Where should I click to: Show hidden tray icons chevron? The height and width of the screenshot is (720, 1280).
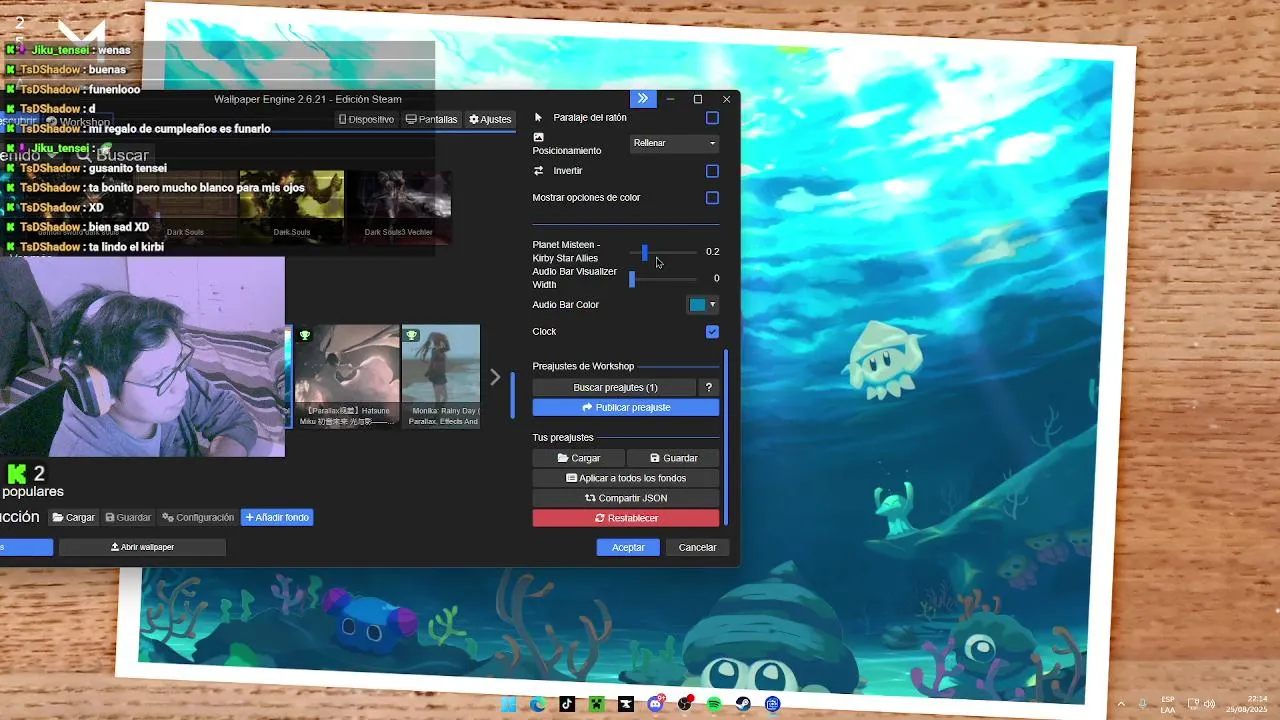[x=1121, y=704]
